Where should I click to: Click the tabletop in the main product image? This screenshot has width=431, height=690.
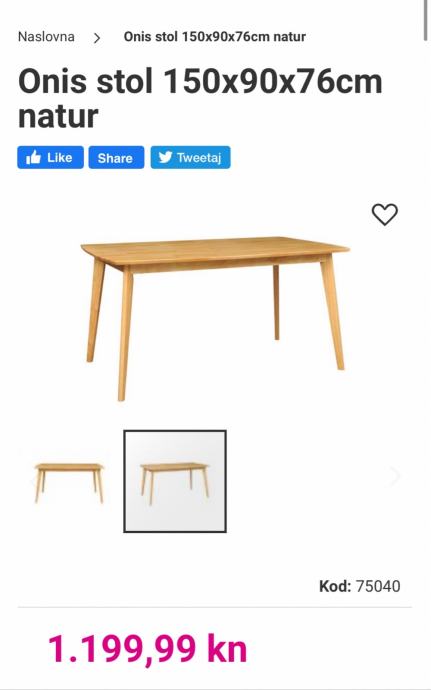(215, 250)
